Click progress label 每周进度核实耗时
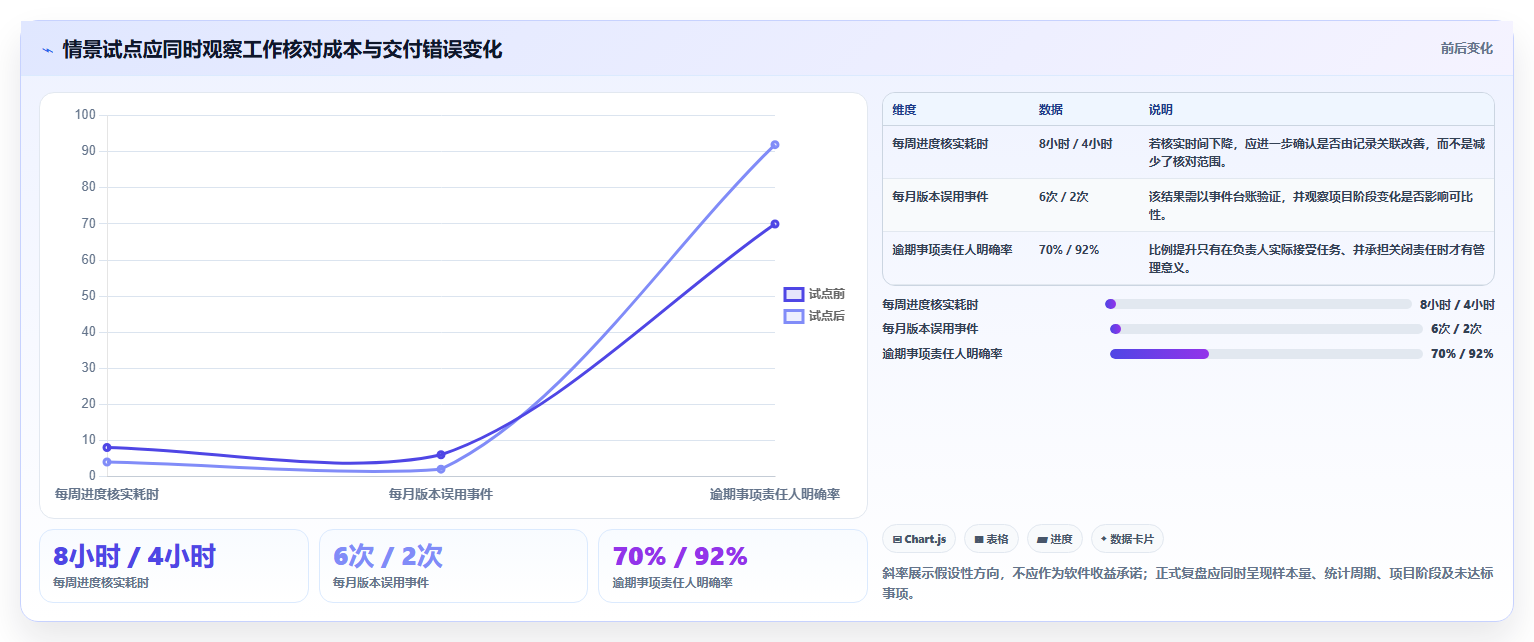The width and height of the screenshot is (1534, 642). (x=930, y=304)
